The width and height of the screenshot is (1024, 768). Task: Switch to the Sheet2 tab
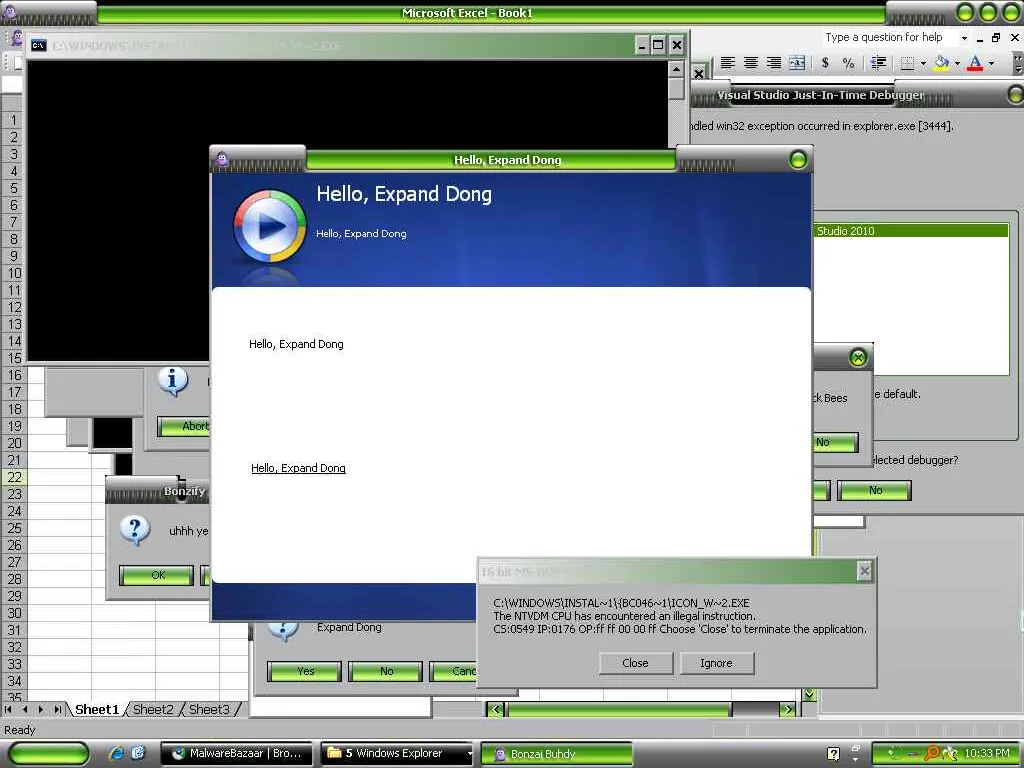pyautogui.click(x=153, y=709)
